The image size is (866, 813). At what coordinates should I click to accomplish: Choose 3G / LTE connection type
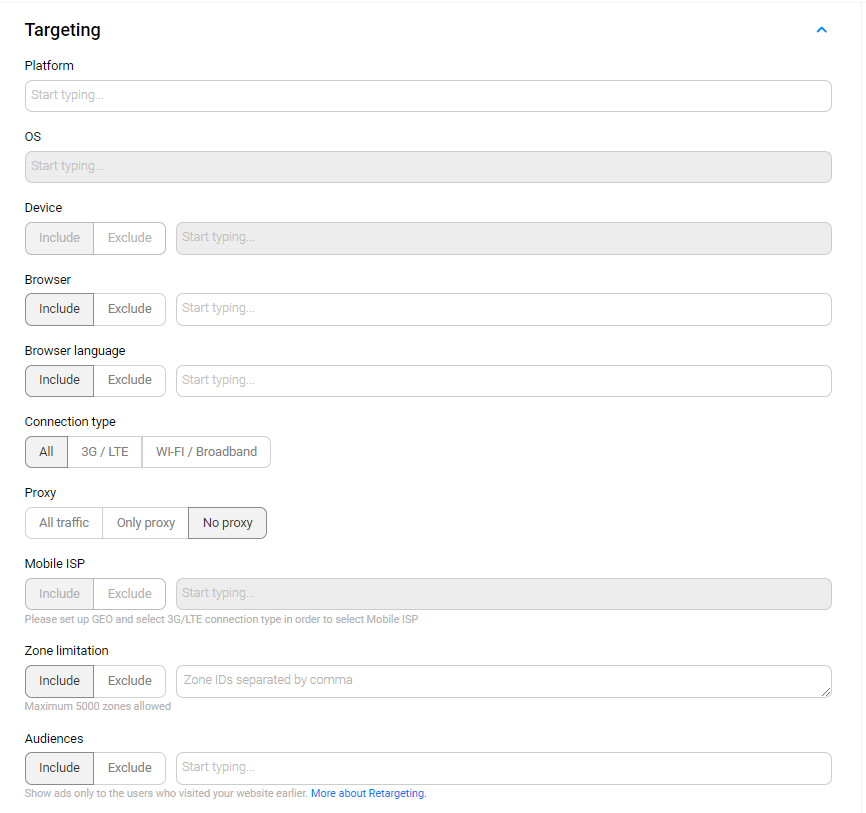pyautogui.click(x=105, y=452)
